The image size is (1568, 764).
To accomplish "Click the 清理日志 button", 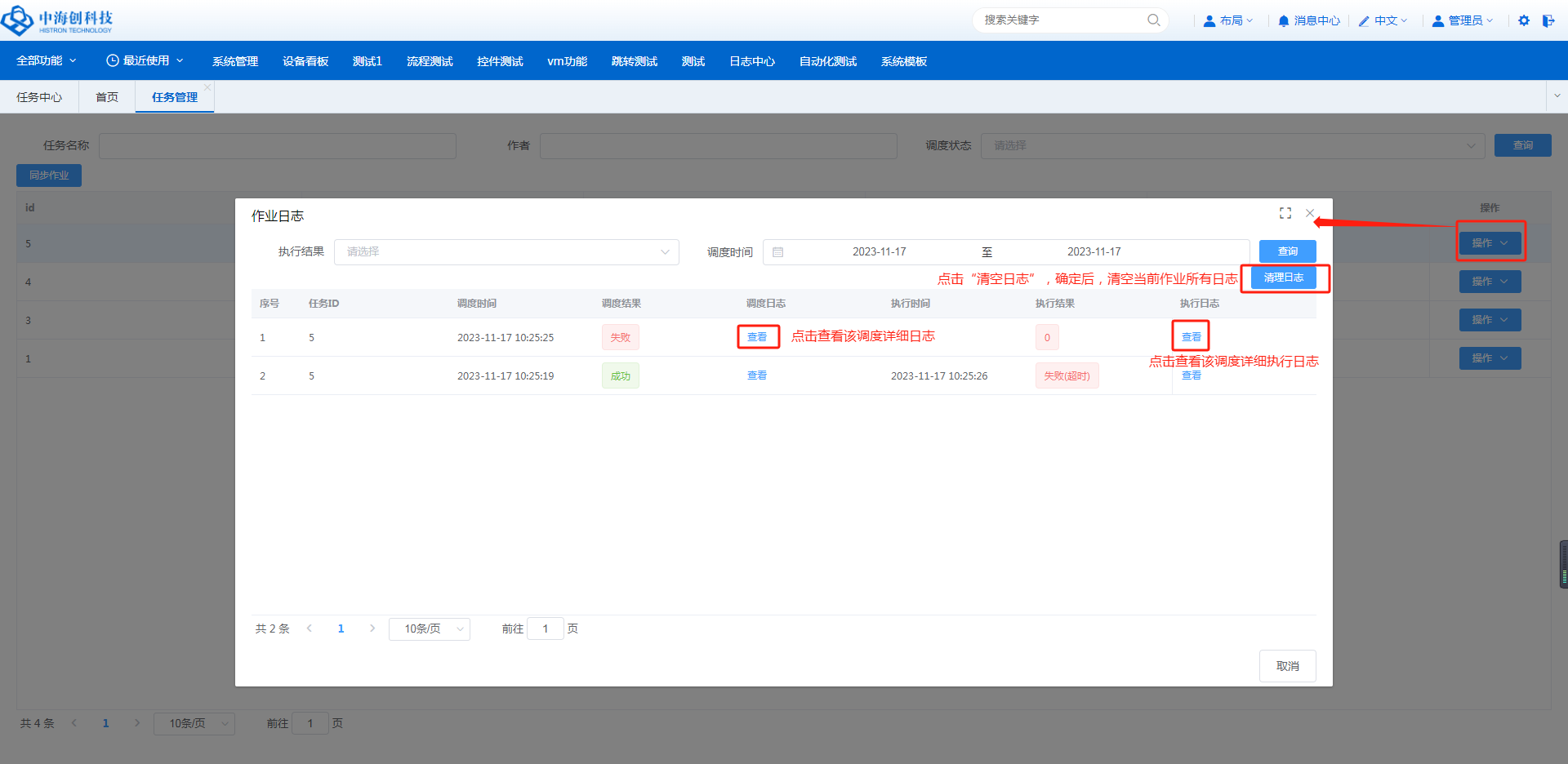I will (1283, 278).
